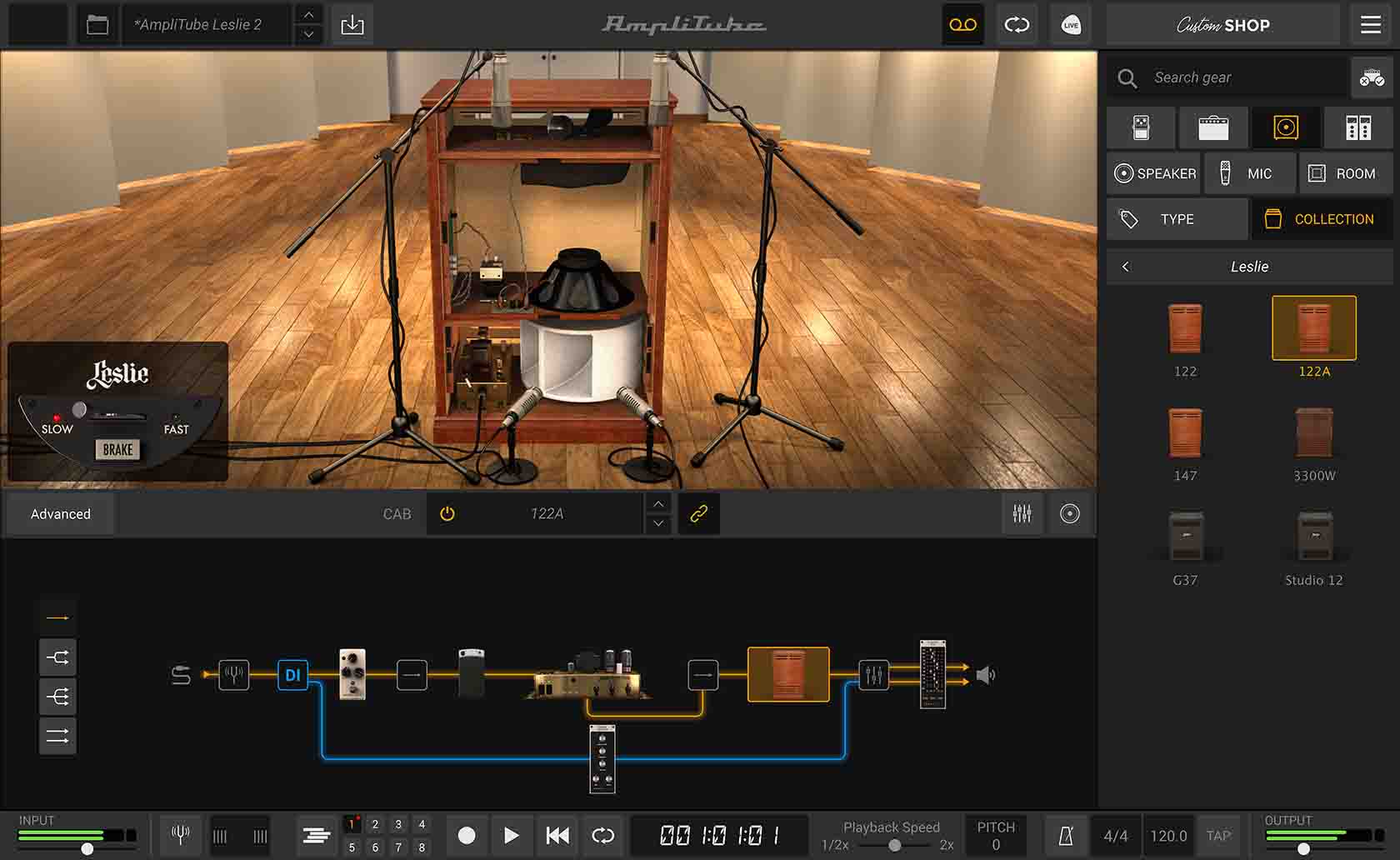The width and height of the screenshot is (1400, 860).
Task: Toggle the metronome icon
Action: [1065, 836]
